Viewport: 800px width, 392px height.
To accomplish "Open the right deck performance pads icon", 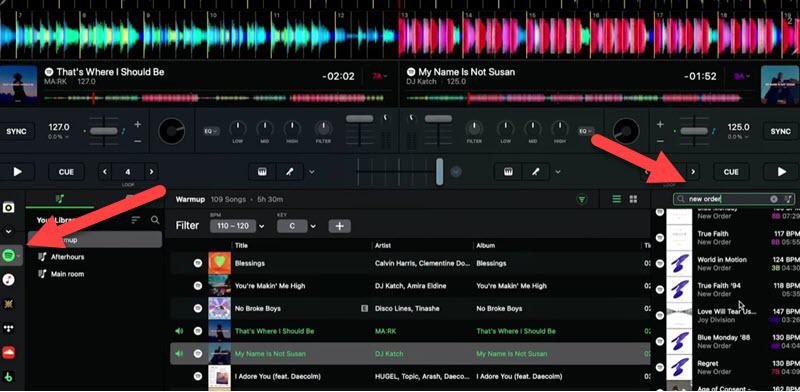I will 508,172.
